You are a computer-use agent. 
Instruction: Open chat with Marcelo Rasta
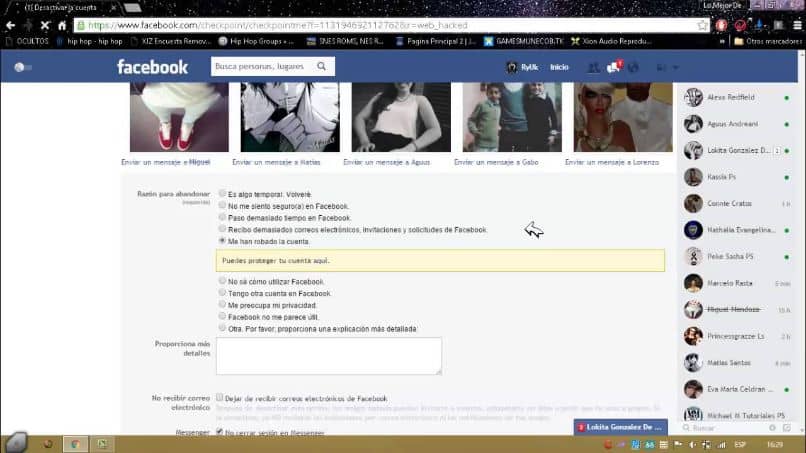(738, 283)
